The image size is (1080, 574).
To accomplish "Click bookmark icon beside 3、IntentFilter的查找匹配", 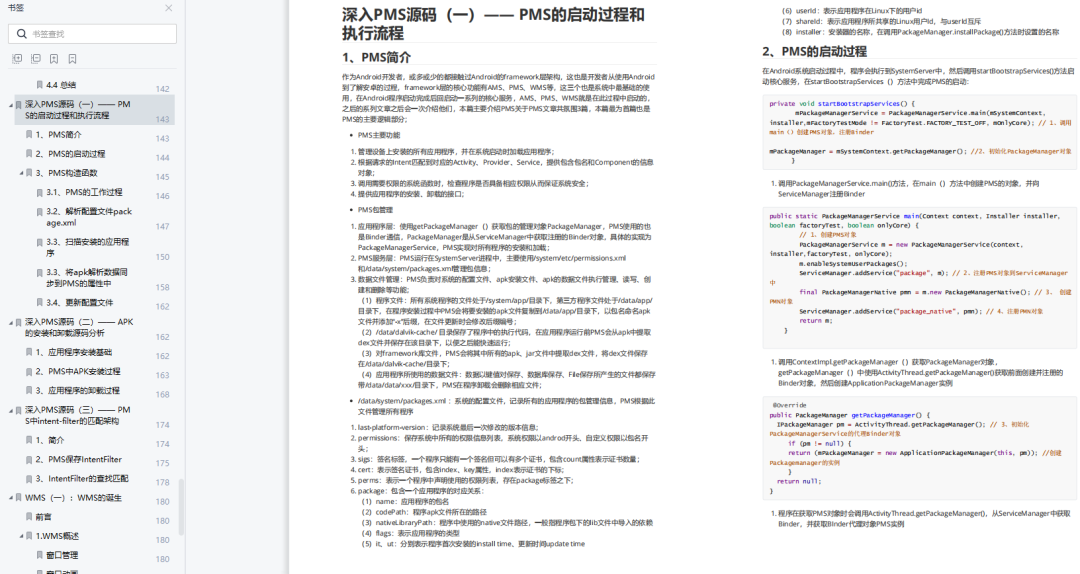I will pos(29,479).
